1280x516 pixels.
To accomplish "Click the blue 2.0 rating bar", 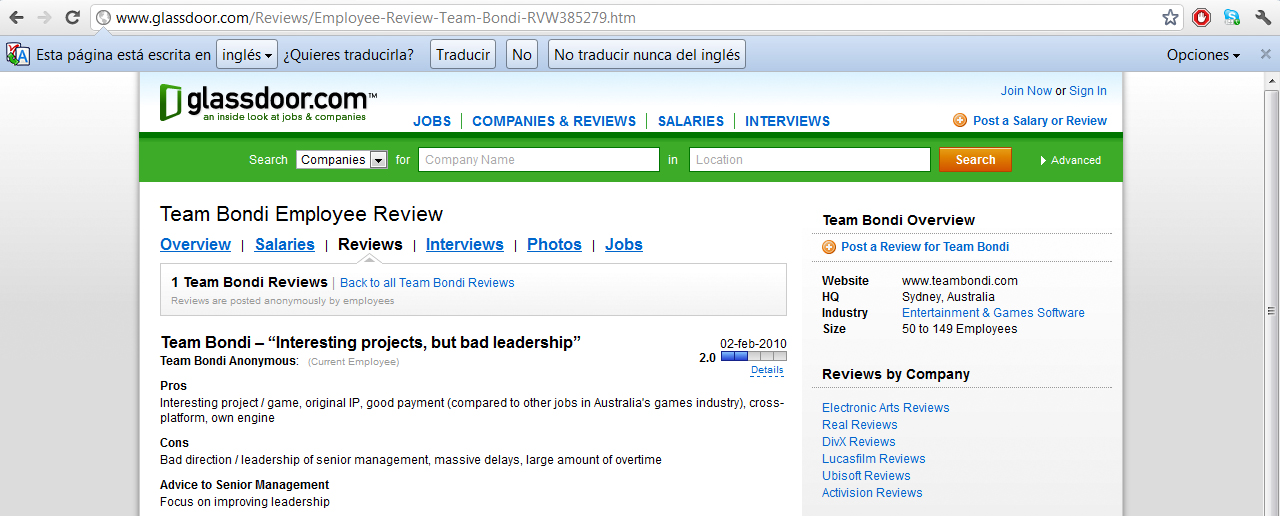I will [753, 356].
